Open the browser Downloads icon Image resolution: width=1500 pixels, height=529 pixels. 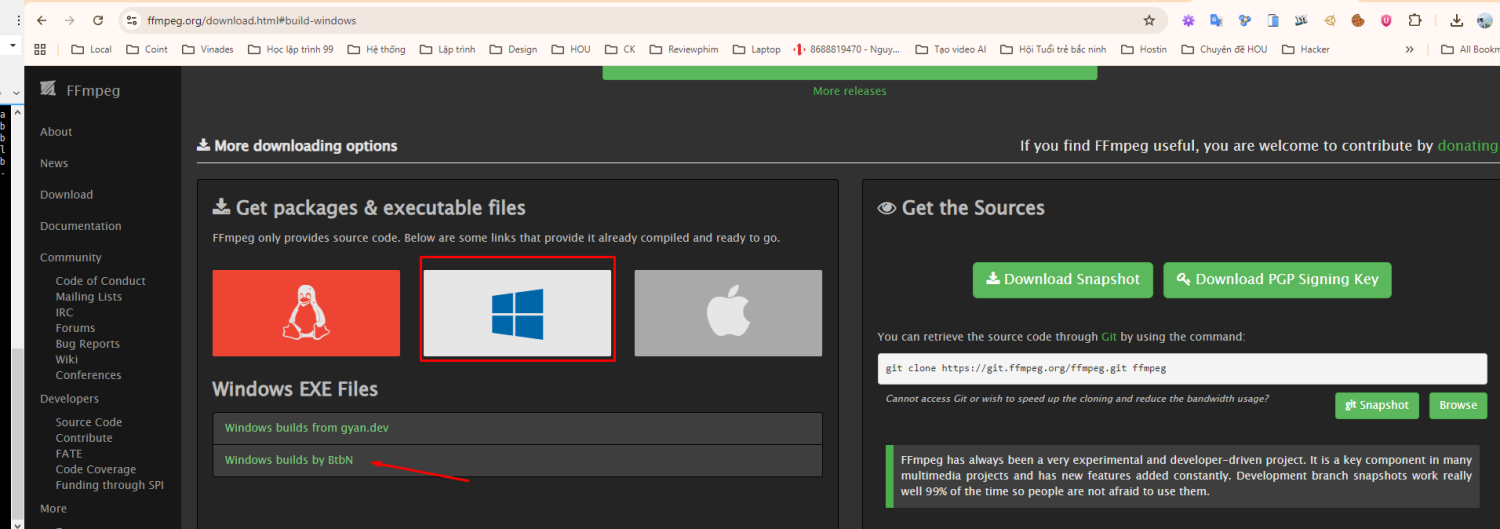point(1456,20)
